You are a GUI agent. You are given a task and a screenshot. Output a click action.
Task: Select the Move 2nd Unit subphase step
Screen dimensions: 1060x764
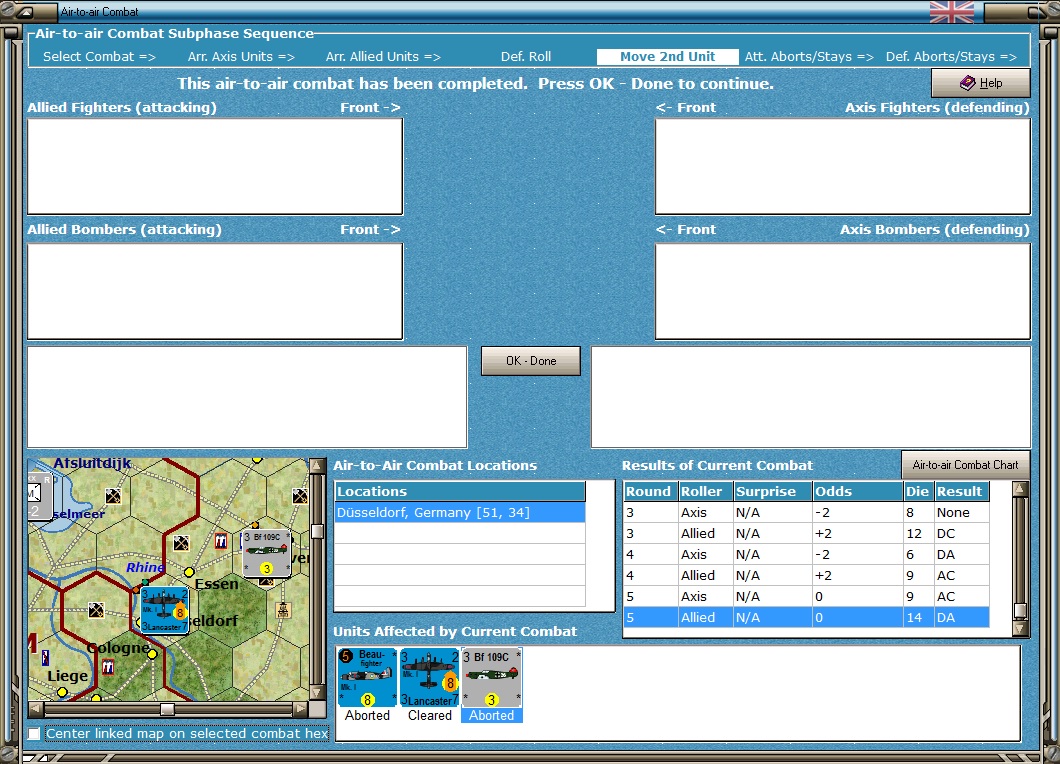[x=667, y=57]
